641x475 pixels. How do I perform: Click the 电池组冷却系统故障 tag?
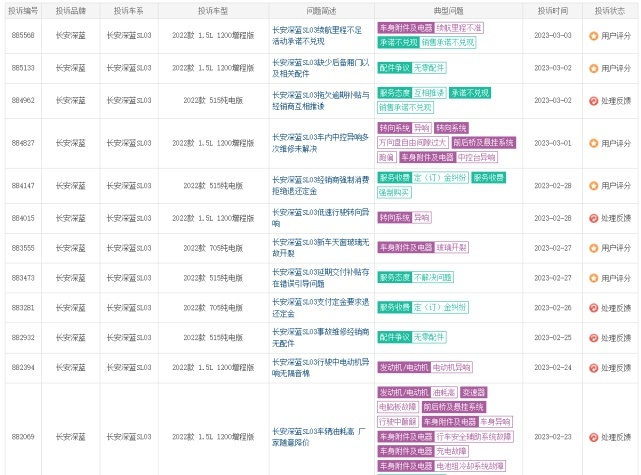[x=470, y=466]
